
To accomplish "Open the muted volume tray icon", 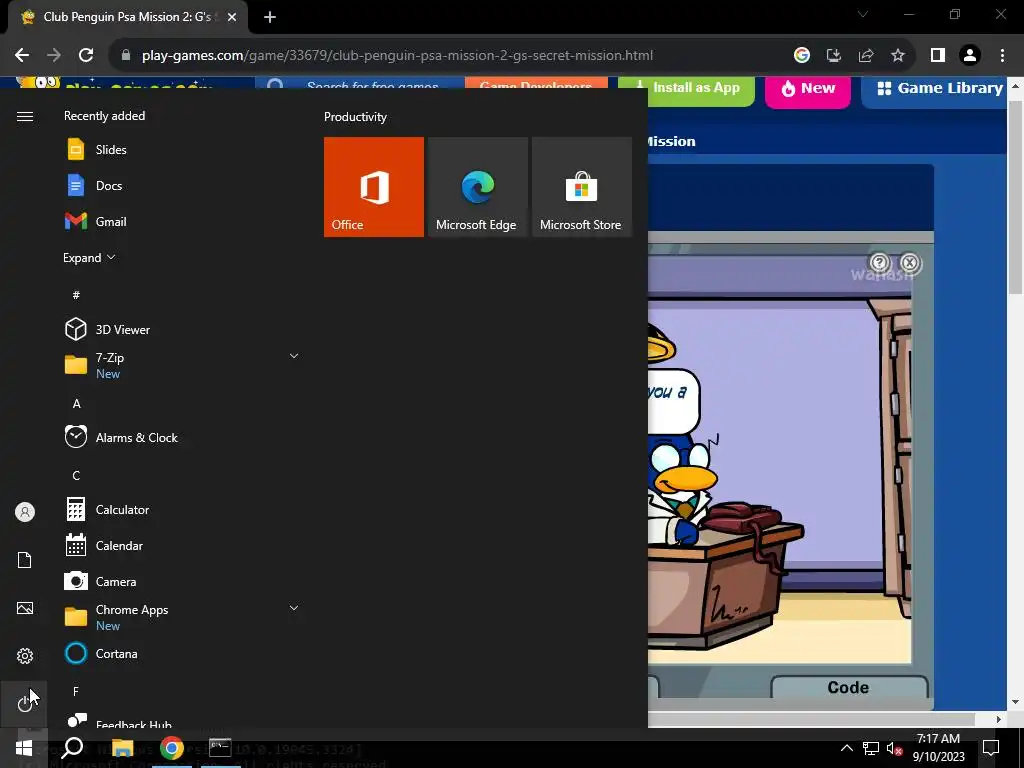I will pos(894,749).
